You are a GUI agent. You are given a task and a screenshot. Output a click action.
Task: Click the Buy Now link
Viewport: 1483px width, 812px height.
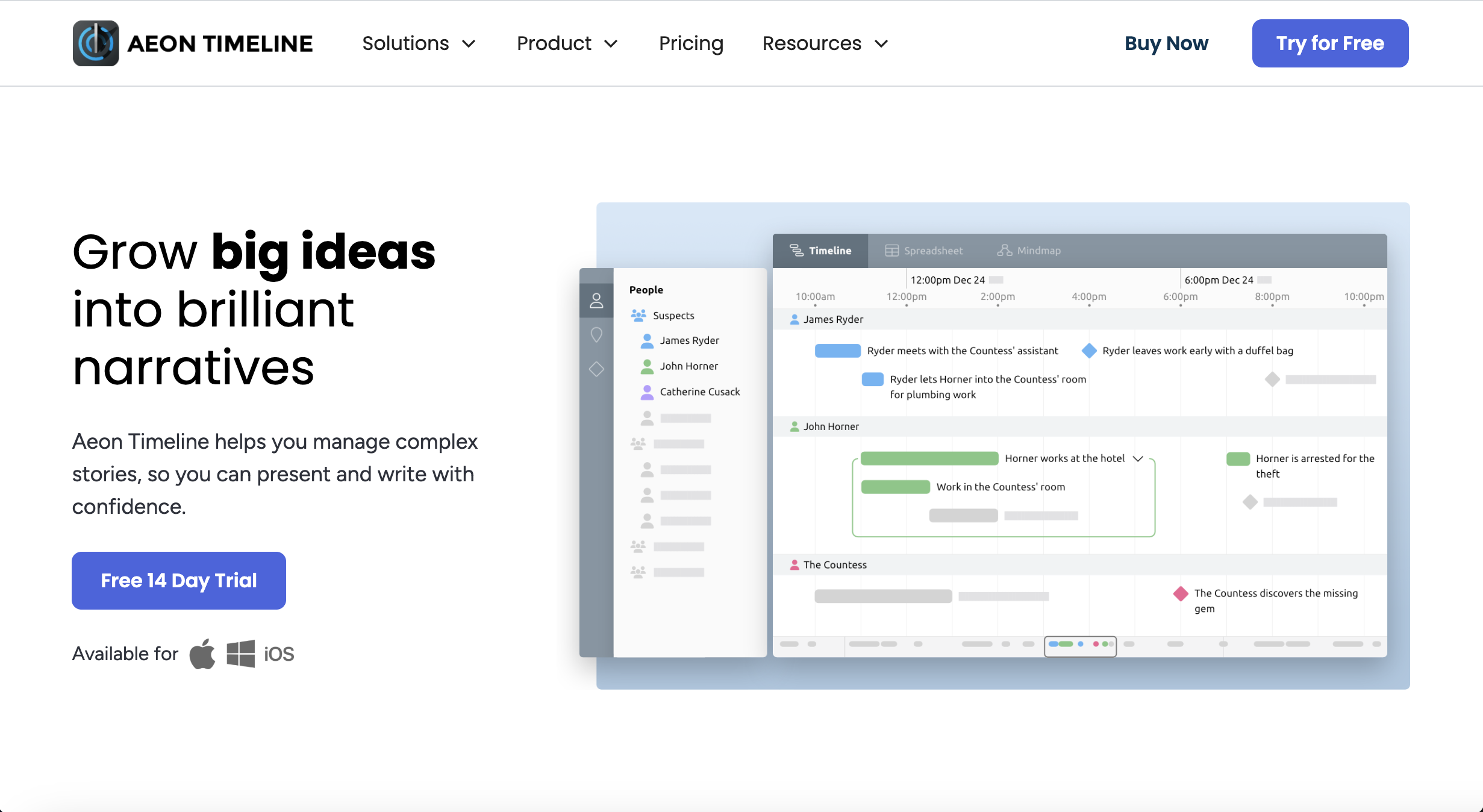click(x=1166, y=43)
